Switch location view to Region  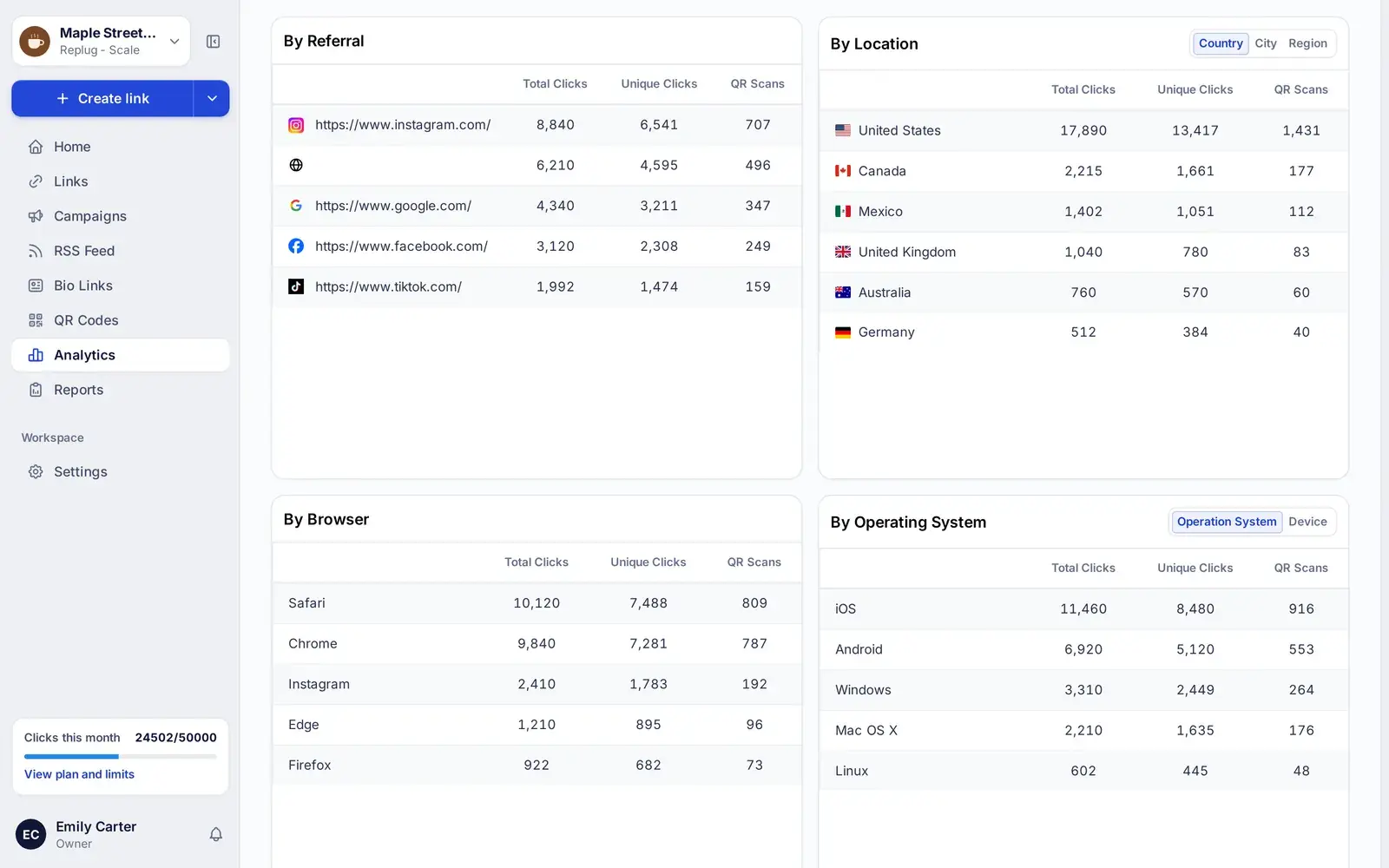point(1307,43)
